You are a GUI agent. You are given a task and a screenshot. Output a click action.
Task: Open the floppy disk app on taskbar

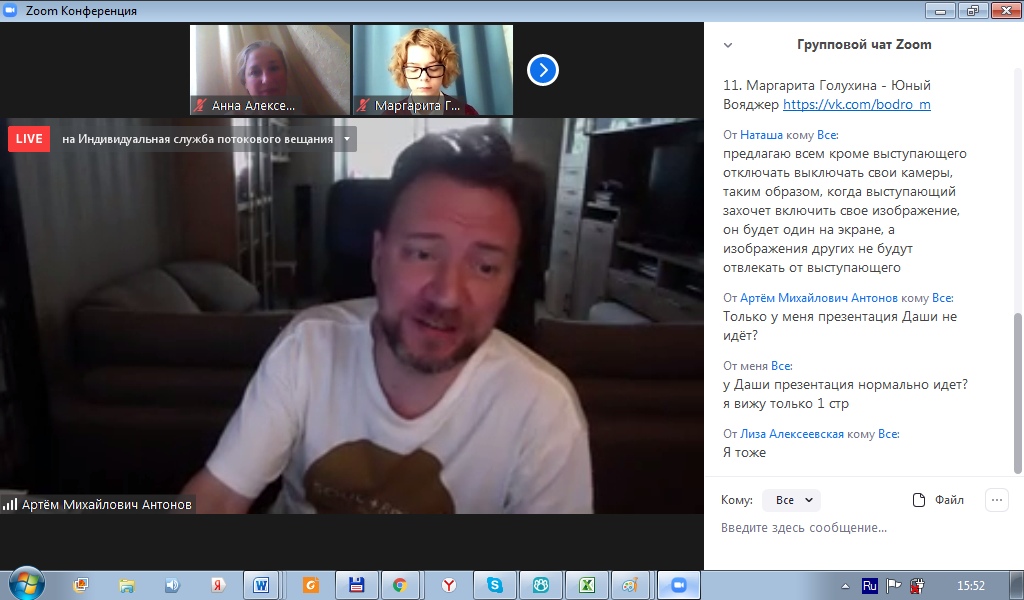click(x=355, y=585)
